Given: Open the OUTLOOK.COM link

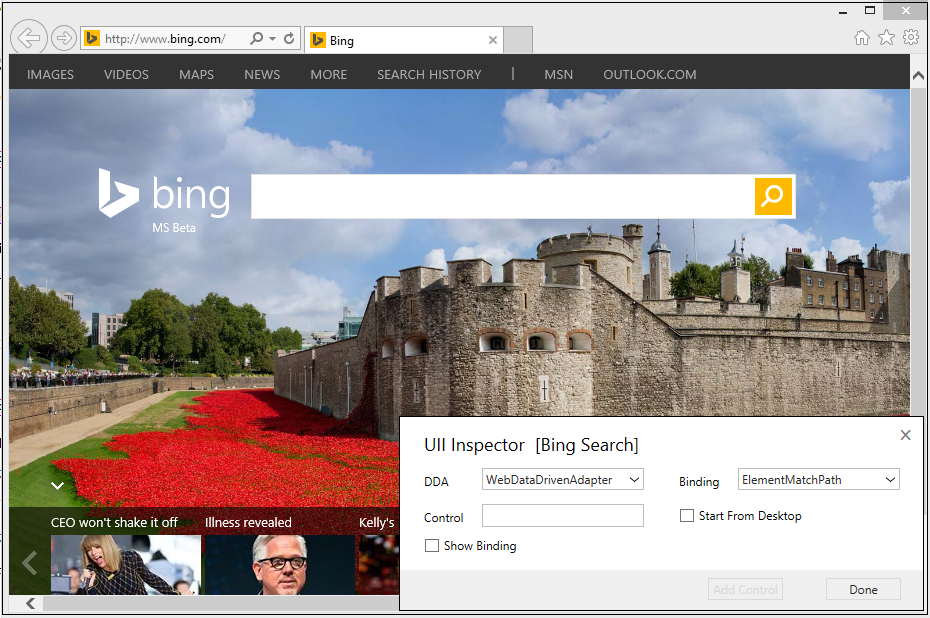Looking at the screenshot, I should [649, 73].
